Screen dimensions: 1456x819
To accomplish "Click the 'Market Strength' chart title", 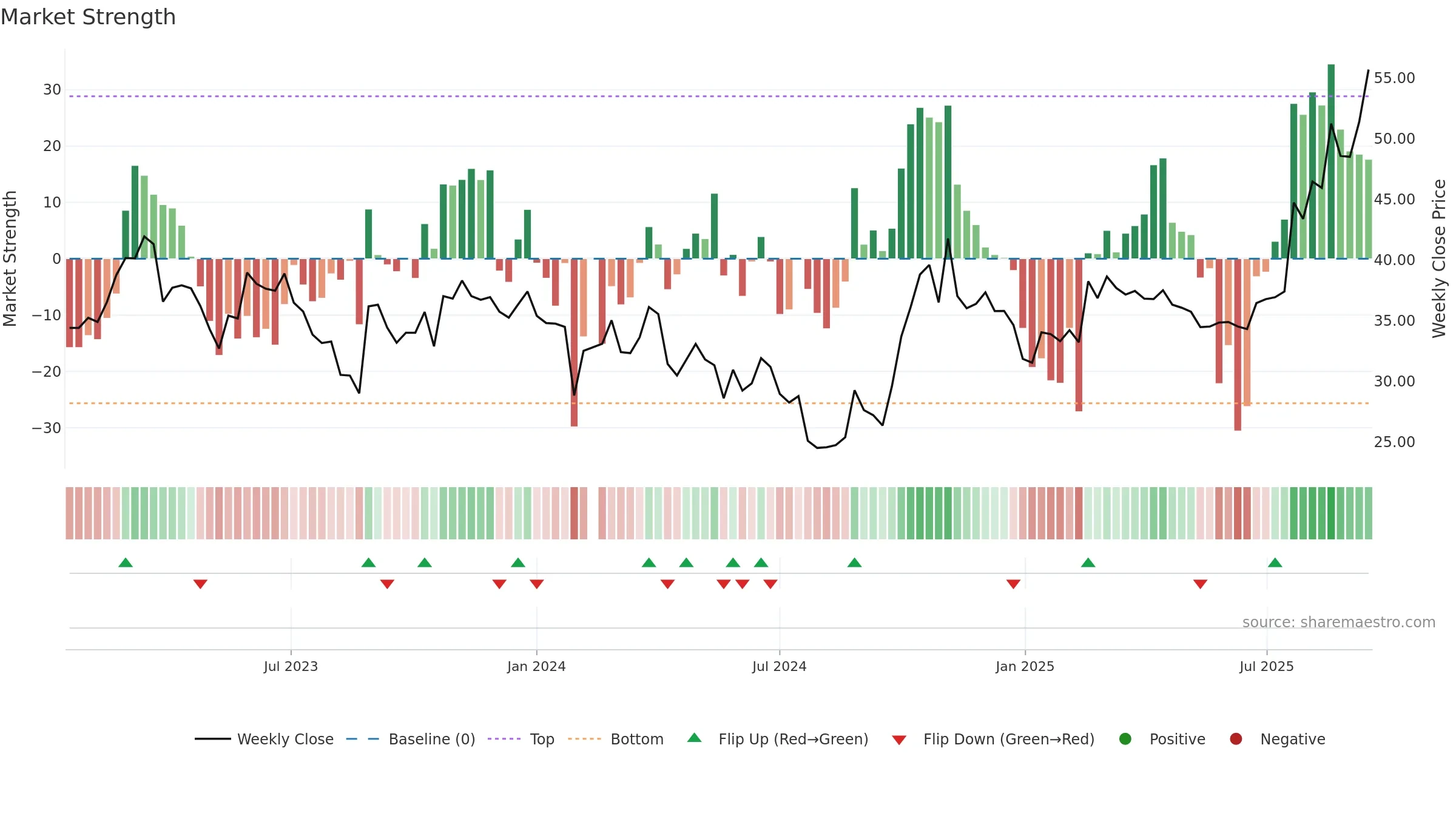I will click(88, 17).
